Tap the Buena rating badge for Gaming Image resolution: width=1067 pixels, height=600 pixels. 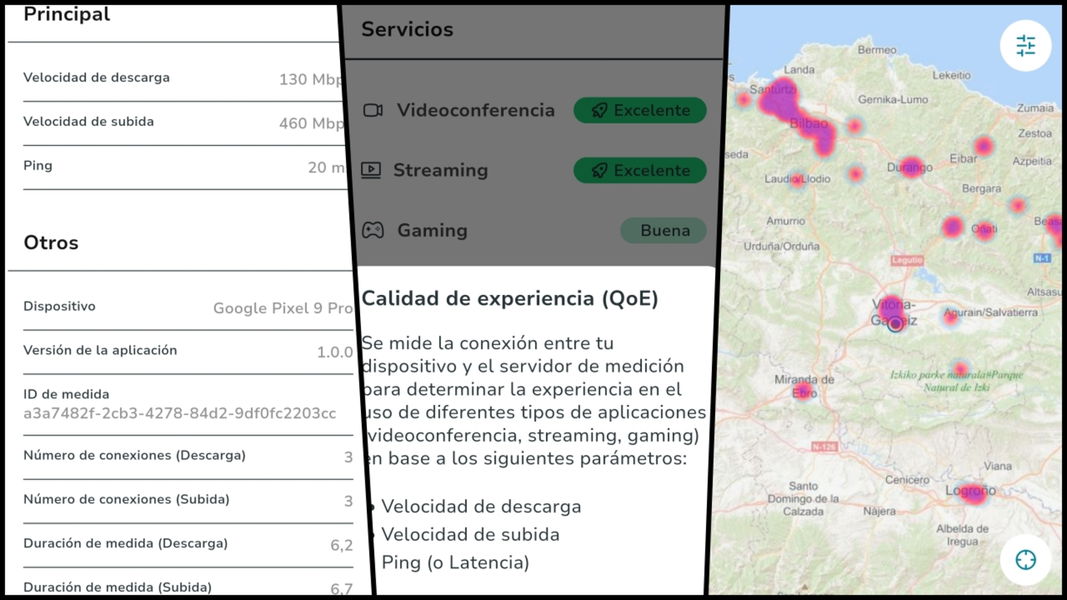[x=664, y=230]
